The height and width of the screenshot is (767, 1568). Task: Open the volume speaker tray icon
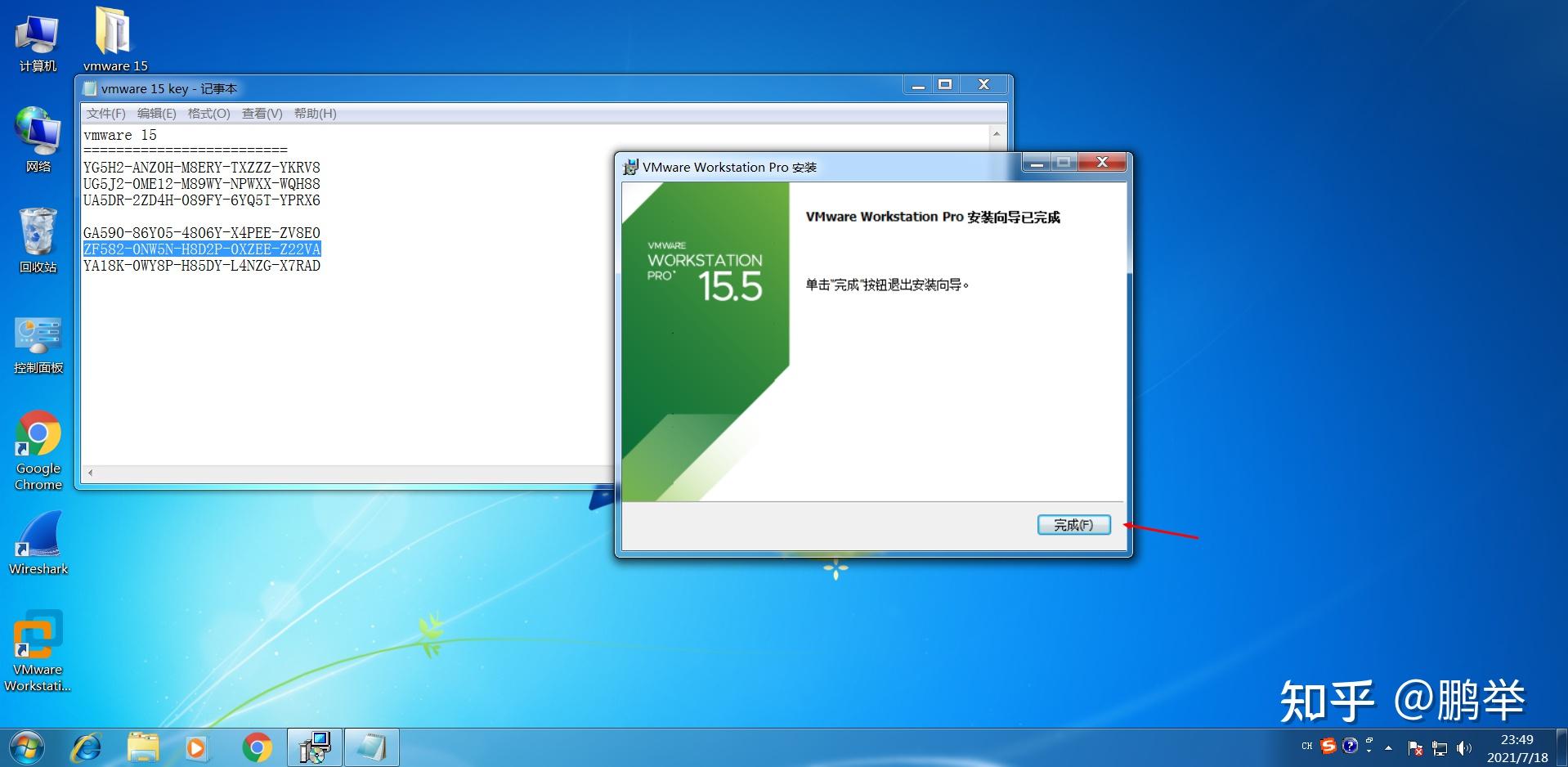(1464, 747)
